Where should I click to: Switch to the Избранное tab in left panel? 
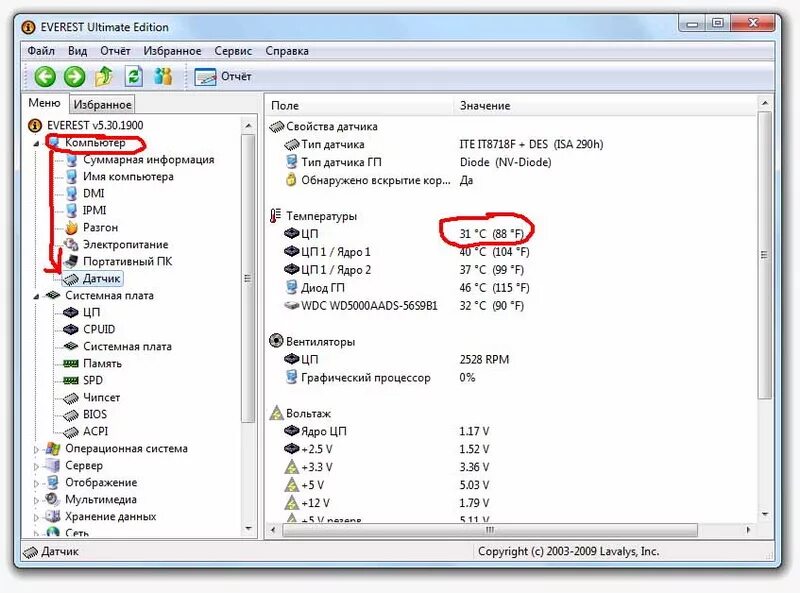[102, 105]
